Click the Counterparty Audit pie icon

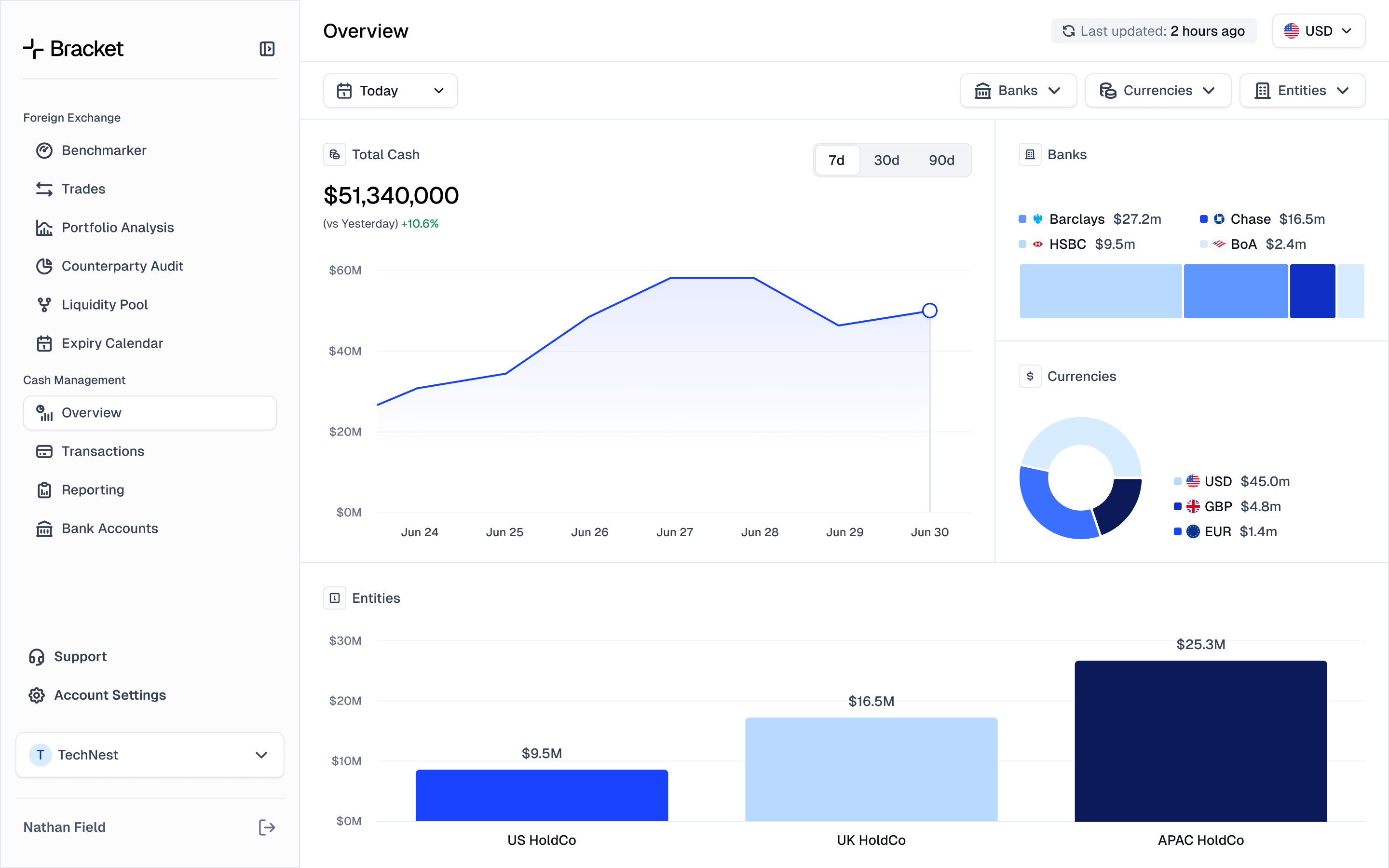44,266
